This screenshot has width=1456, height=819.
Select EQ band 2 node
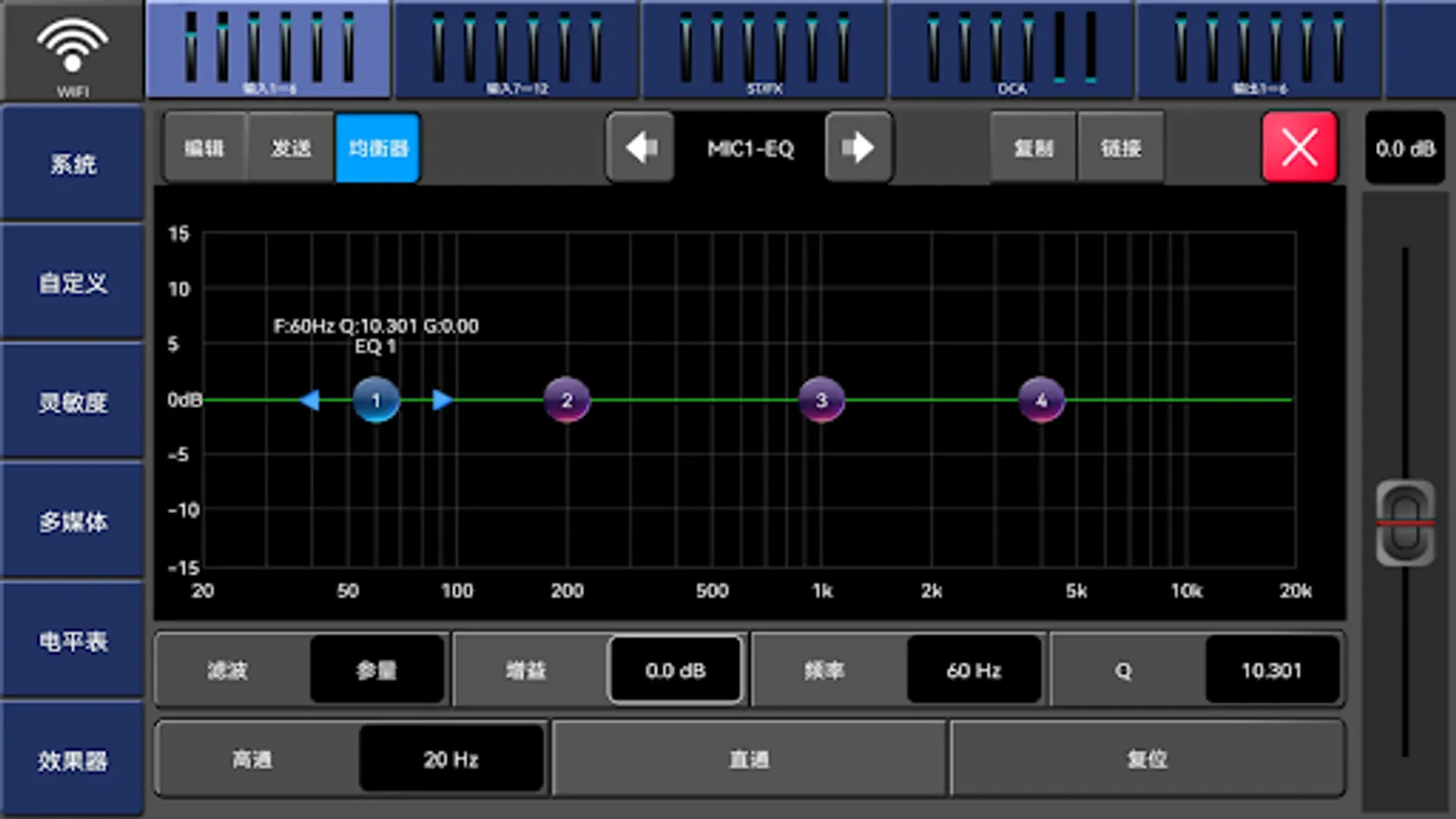coord(567,400)
